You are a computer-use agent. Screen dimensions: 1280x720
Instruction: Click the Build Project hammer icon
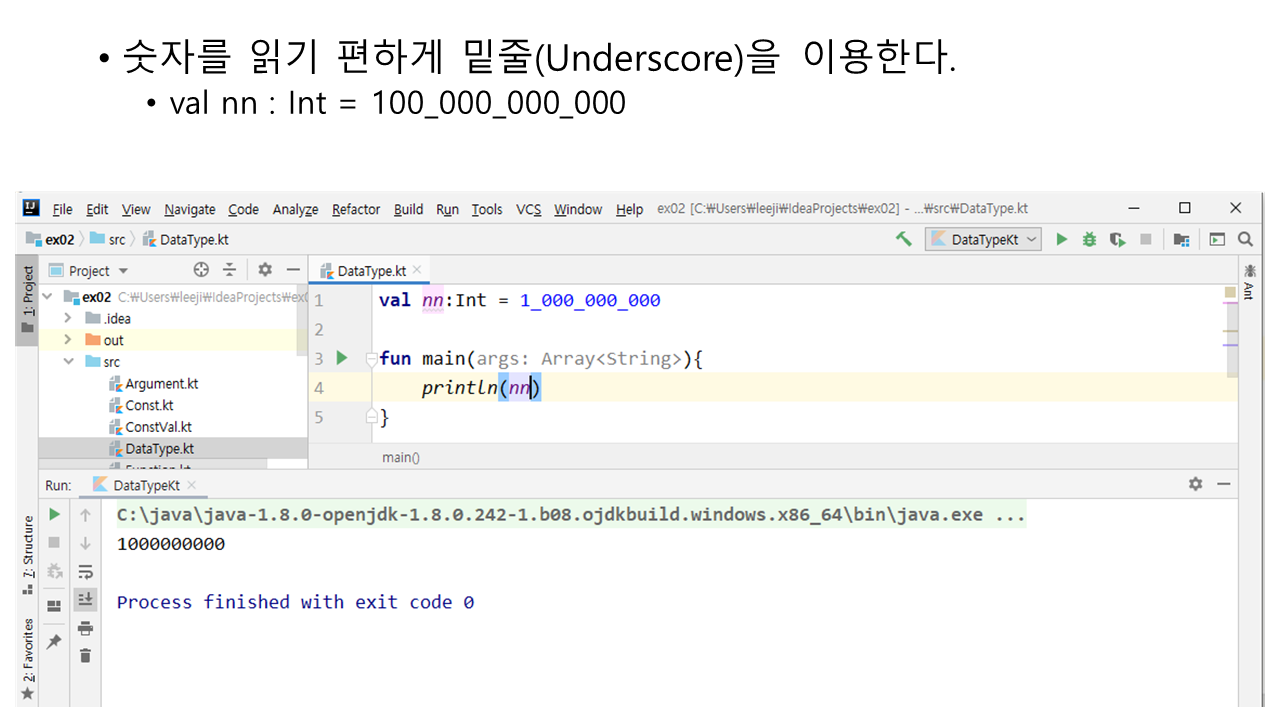904,239
